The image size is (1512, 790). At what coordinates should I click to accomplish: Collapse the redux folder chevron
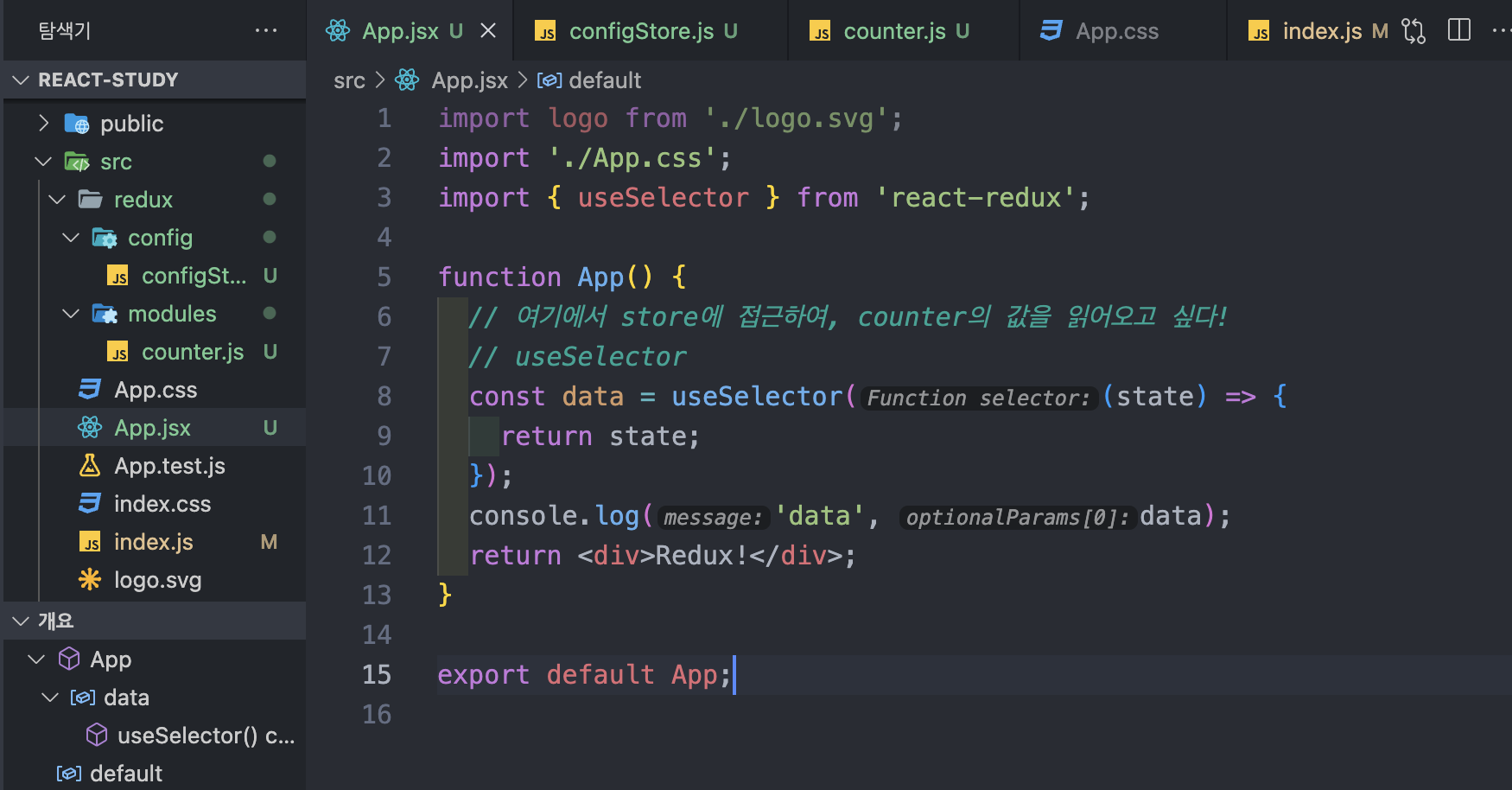58,200
